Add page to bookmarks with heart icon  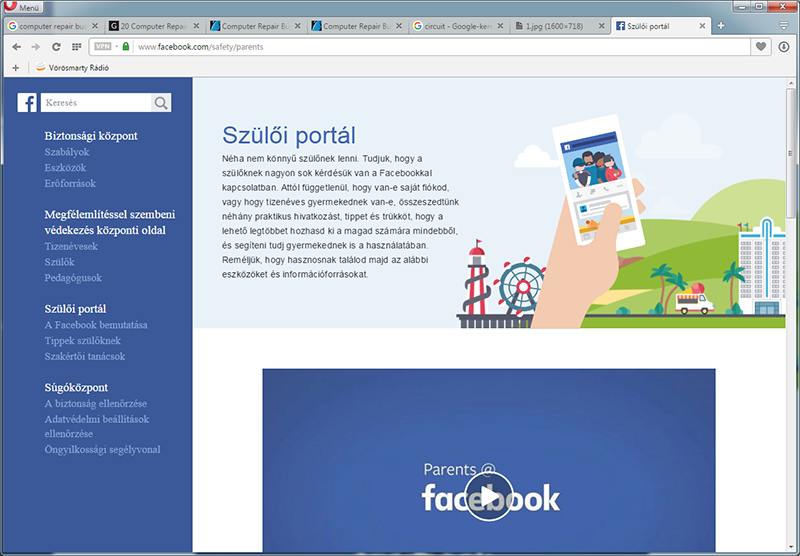761,47
